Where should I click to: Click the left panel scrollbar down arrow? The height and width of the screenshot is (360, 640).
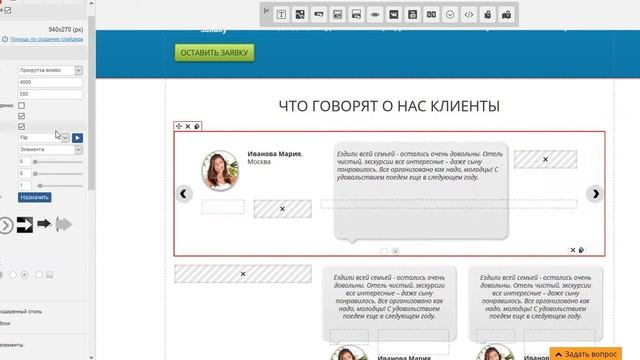point(91,357)
